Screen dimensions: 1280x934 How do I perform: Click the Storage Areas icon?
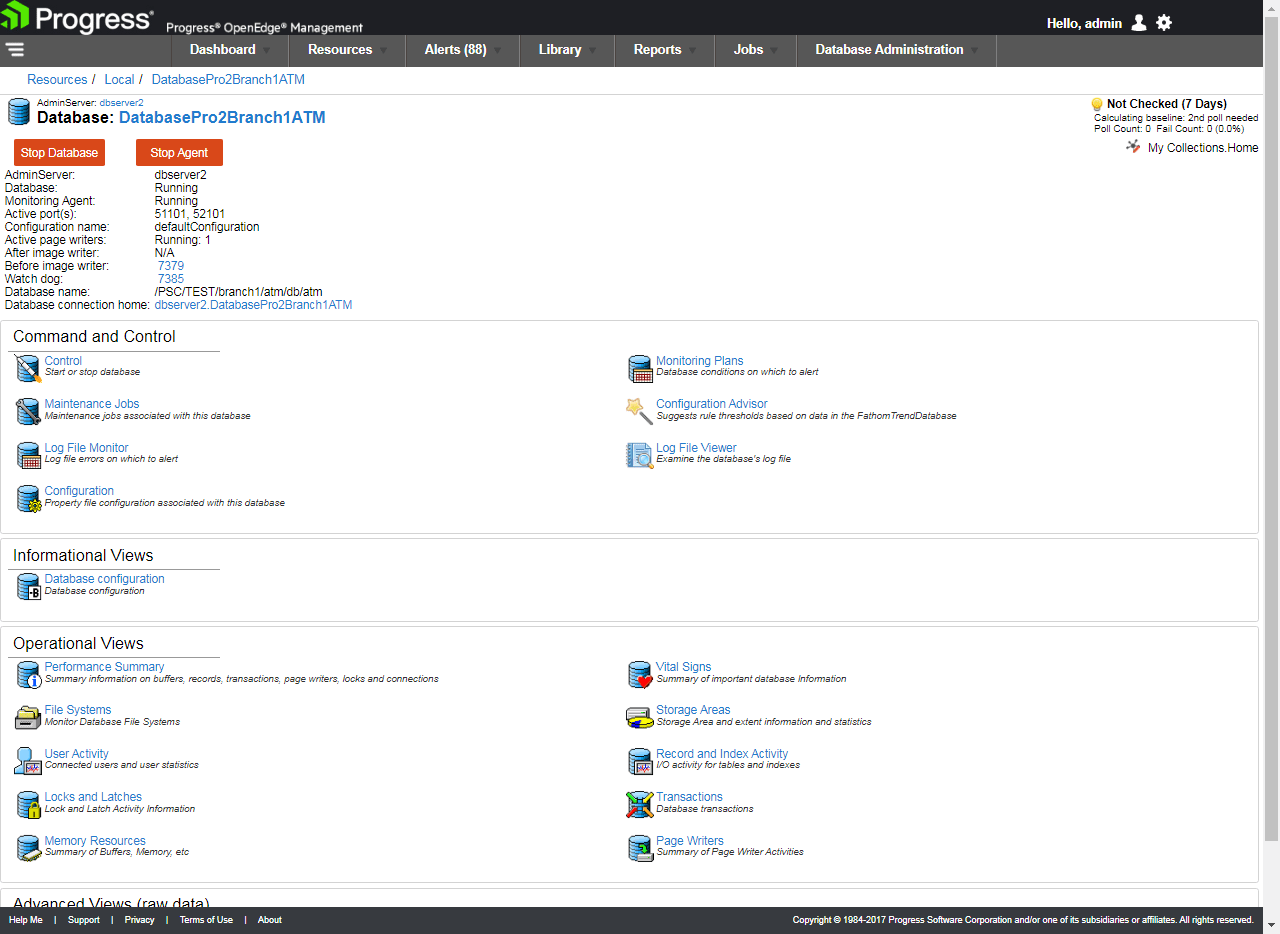[x=640, y=717]
